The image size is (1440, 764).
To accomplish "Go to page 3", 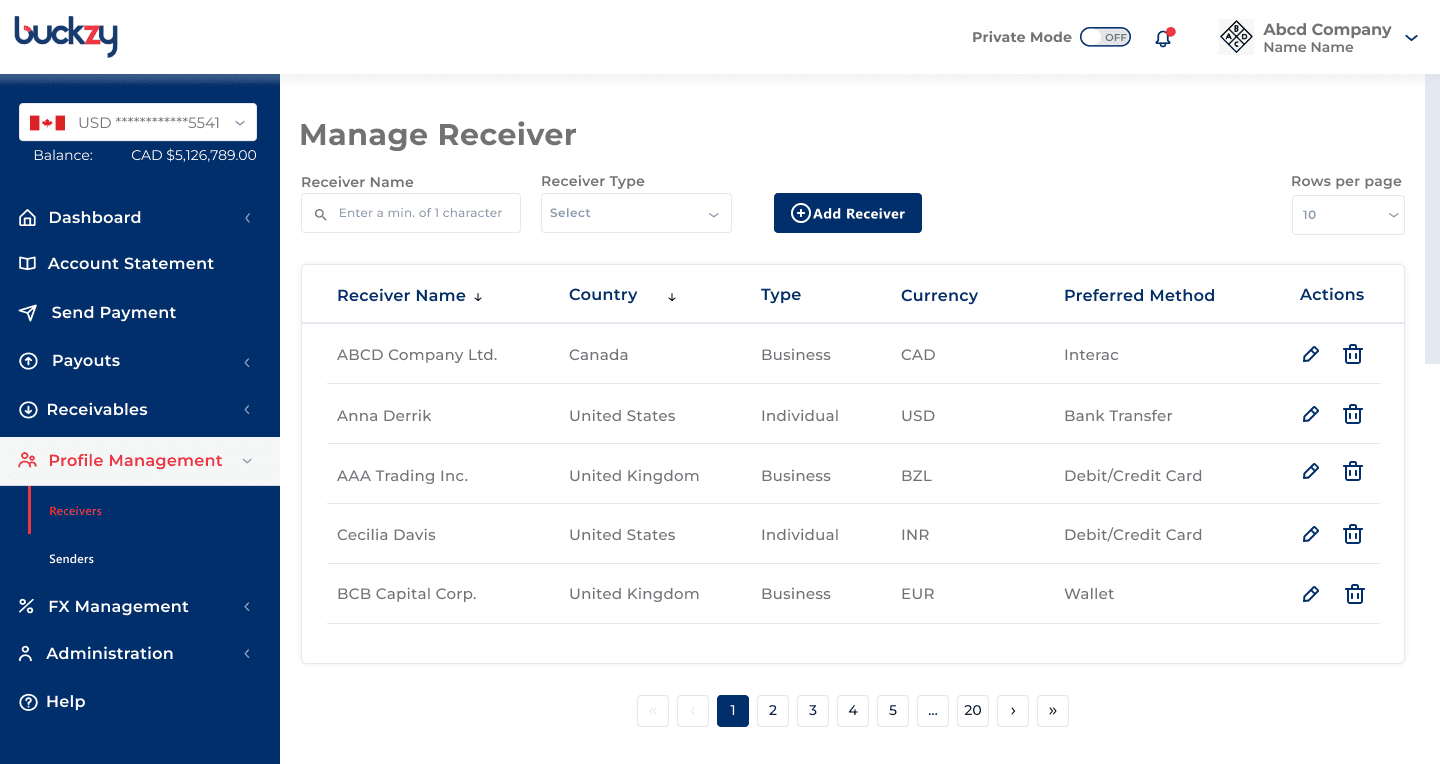I will (x=813, y=711).
